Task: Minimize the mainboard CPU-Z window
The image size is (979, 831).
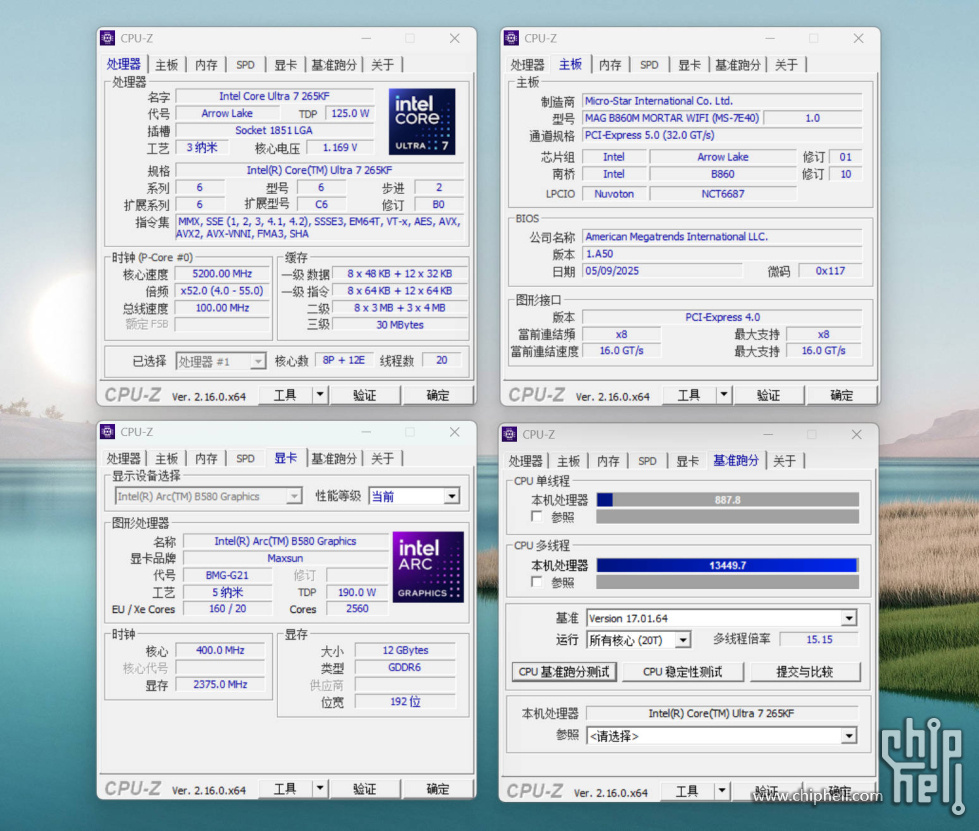Action: pyautogui.click(x=770, y=38)
